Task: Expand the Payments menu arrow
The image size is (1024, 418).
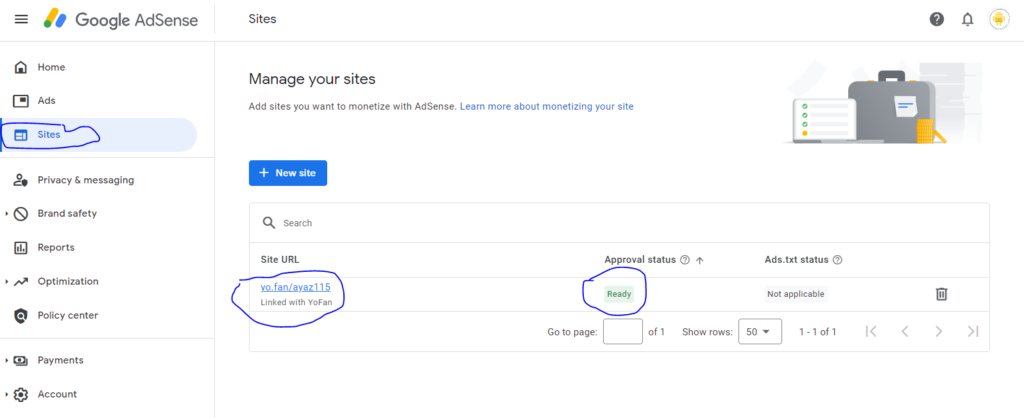Action: pyautogui.click(x=7, y=361)
